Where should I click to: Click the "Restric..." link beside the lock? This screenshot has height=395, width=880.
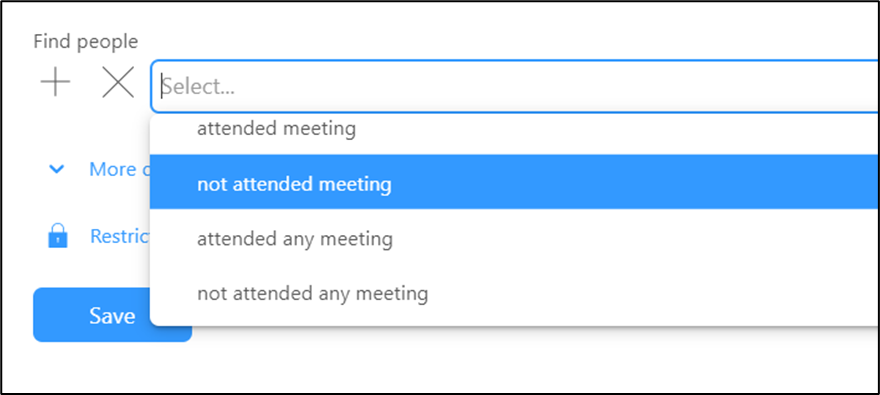(120, 236)
